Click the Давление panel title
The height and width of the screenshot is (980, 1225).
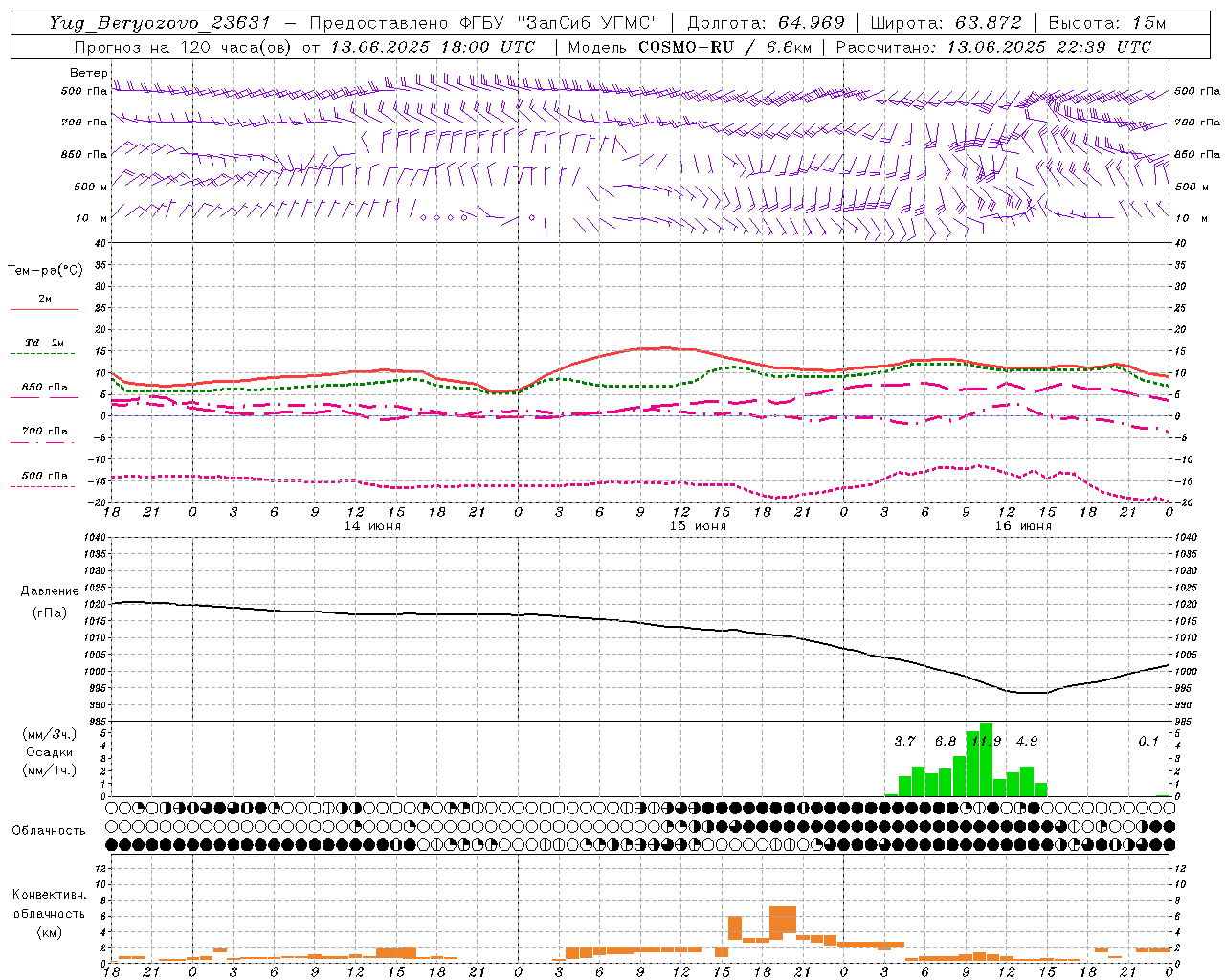coord(50,591)
